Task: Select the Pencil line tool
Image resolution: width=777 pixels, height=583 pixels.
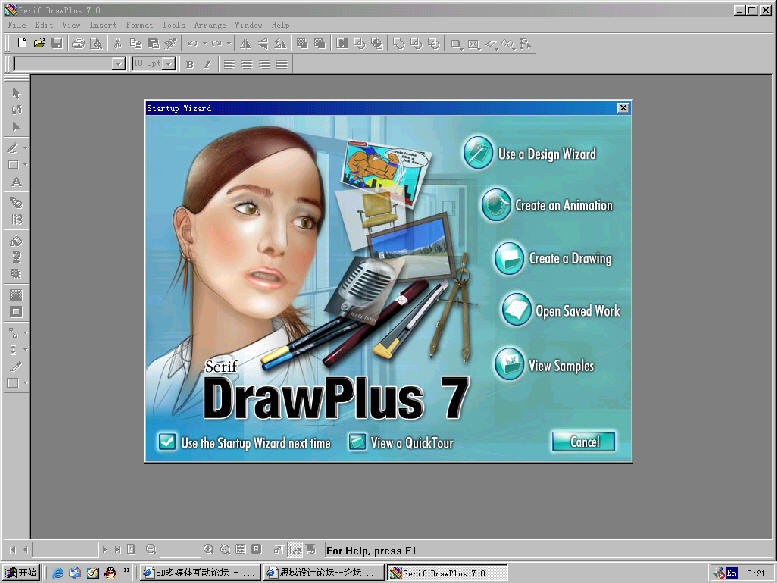Action: coord(13,148)
